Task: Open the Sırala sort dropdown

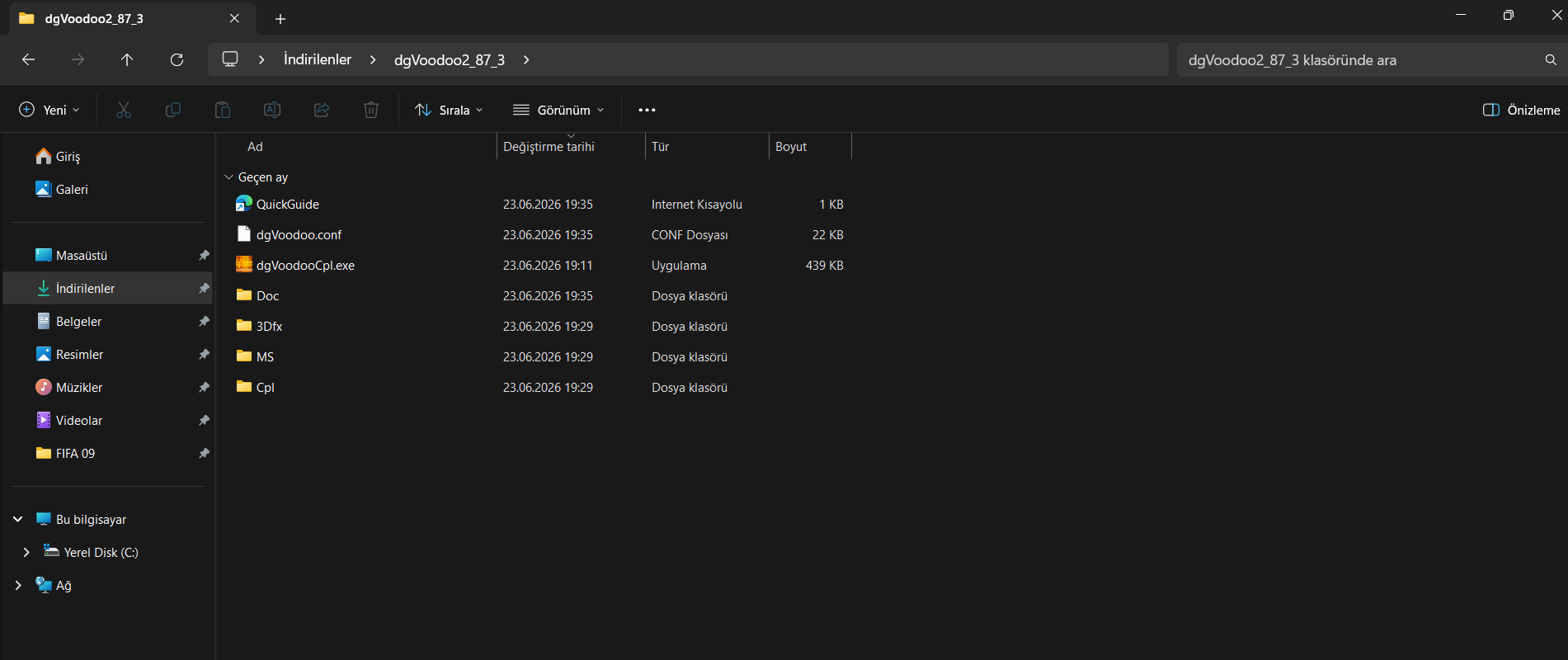Action: point(449,110)
